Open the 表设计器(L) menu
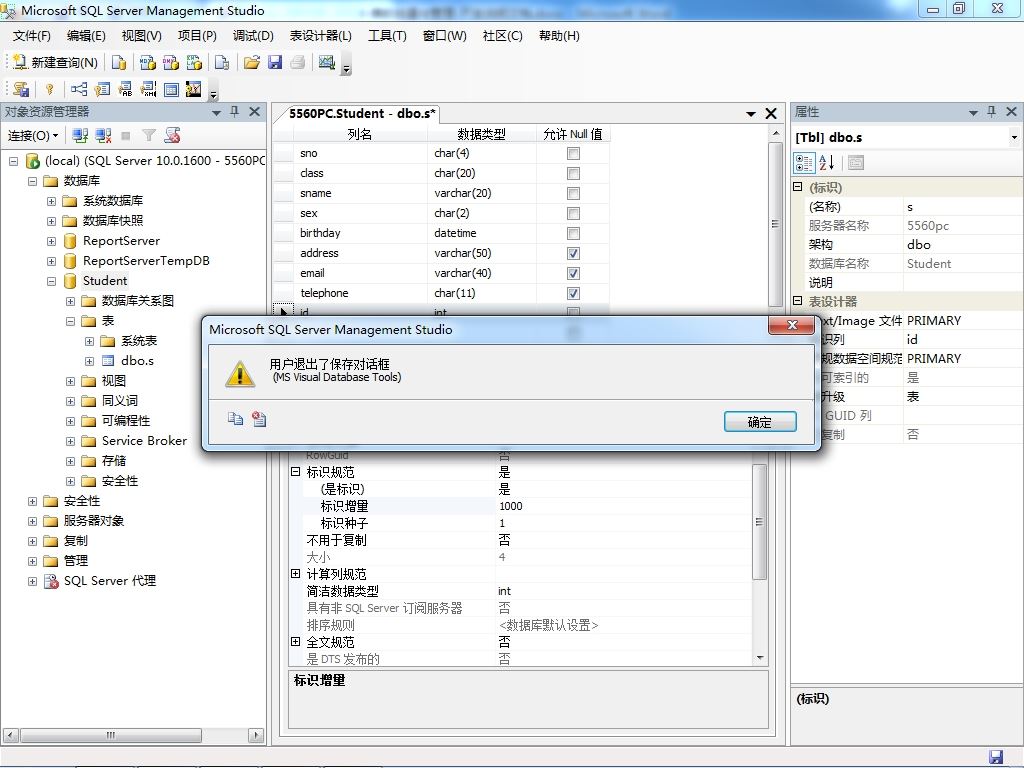This screenshot has height=768, width=1024. coord(321,36)
